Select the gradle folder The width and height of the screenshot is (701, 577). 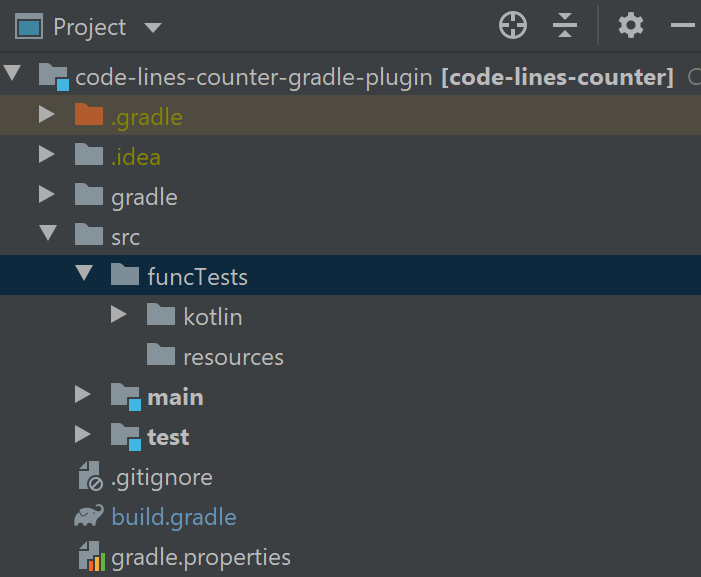[144, 197]
